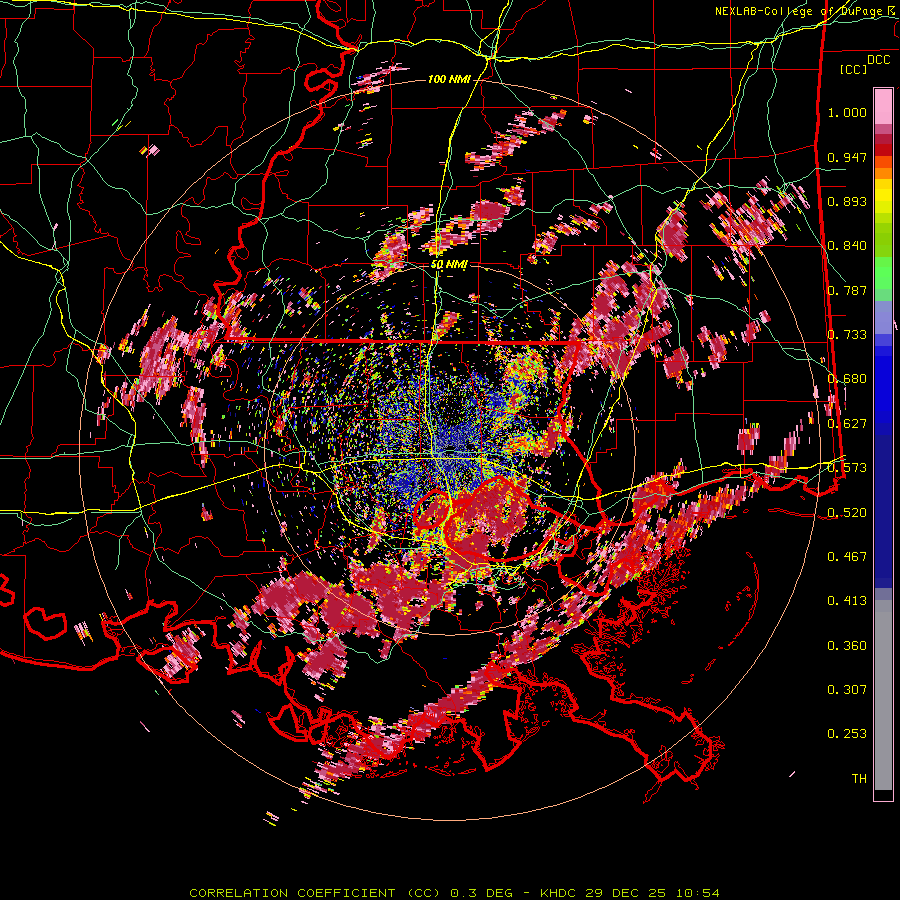The width and height of the screenshot is (900, 900).
Task: Pick the gray segment of the color bar
Action: [883, 695]
